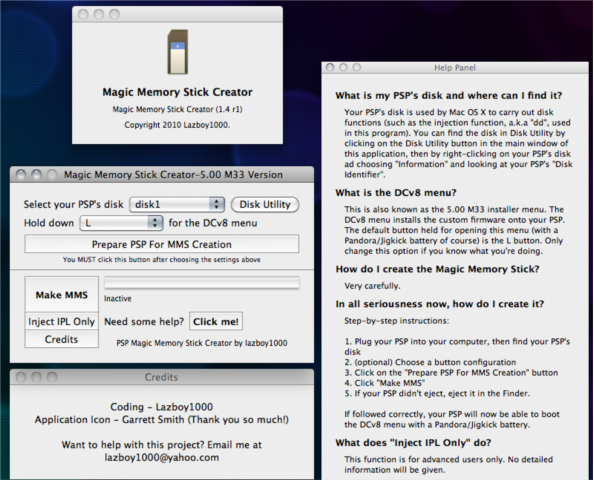Click the 'You MUST click this button' note
The height and width of the screenshot is (481, 594).
tap(162, 260)
